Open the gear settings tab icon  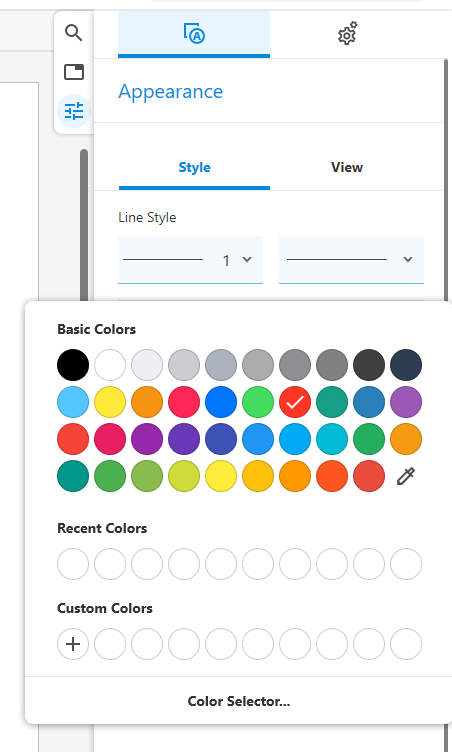(x=347, y=34)
